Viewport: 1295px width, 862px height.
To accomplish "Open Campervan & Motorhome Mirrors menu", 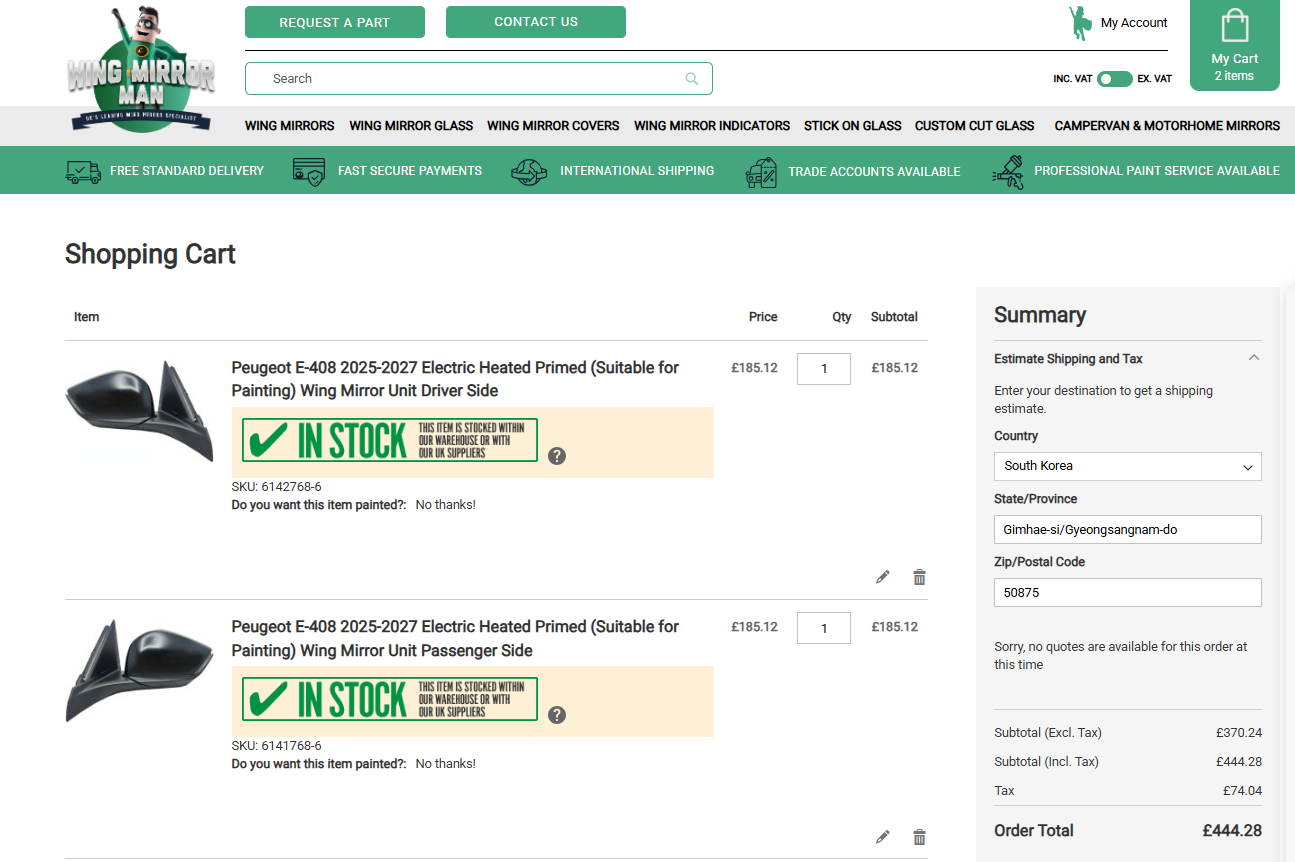I will pos(1167,126).
